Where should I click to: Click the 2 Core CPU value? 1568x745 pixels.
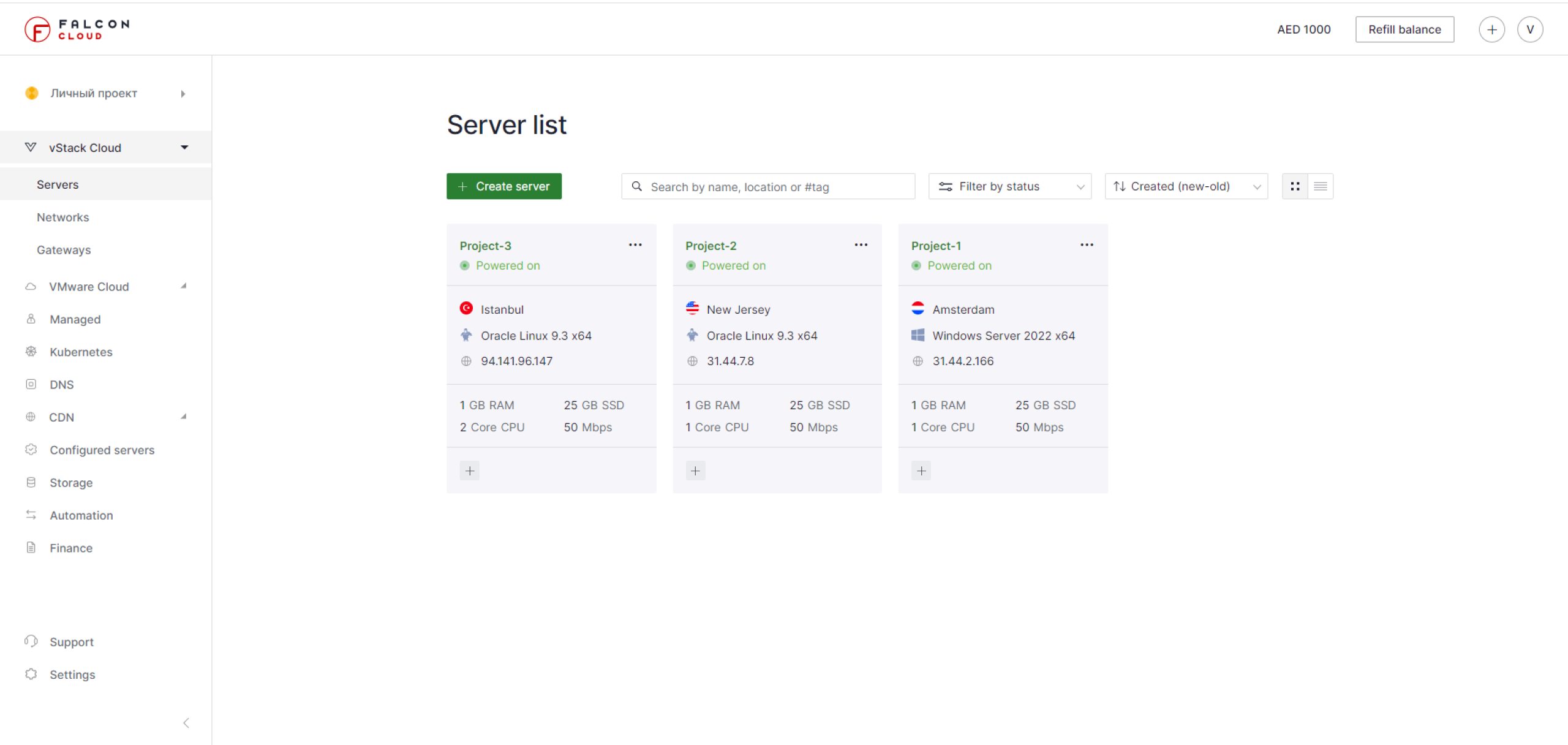[492, 427]
